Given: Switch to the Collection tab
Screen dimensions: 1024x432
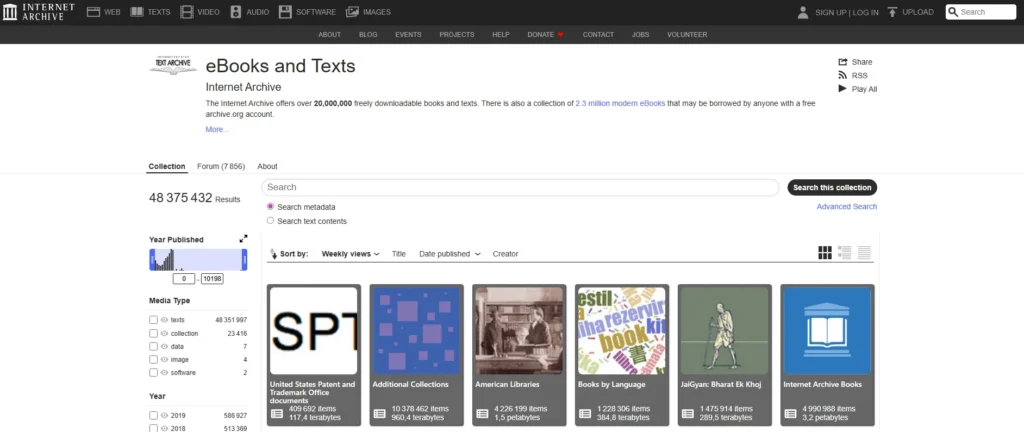Looking at the screenshot, I should coord(167,166).
